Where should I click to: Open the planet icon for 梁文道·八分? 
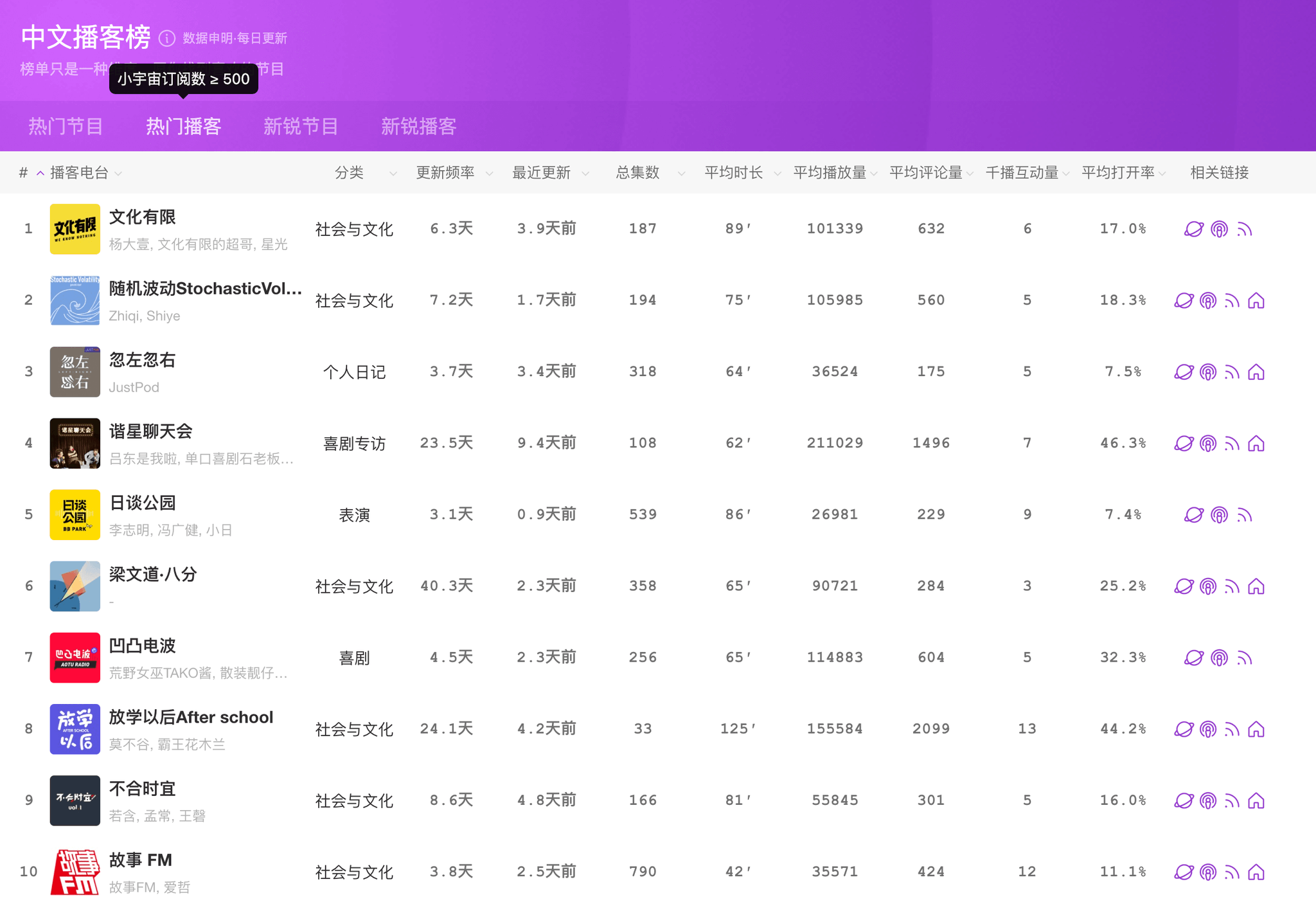(1184, 586)
